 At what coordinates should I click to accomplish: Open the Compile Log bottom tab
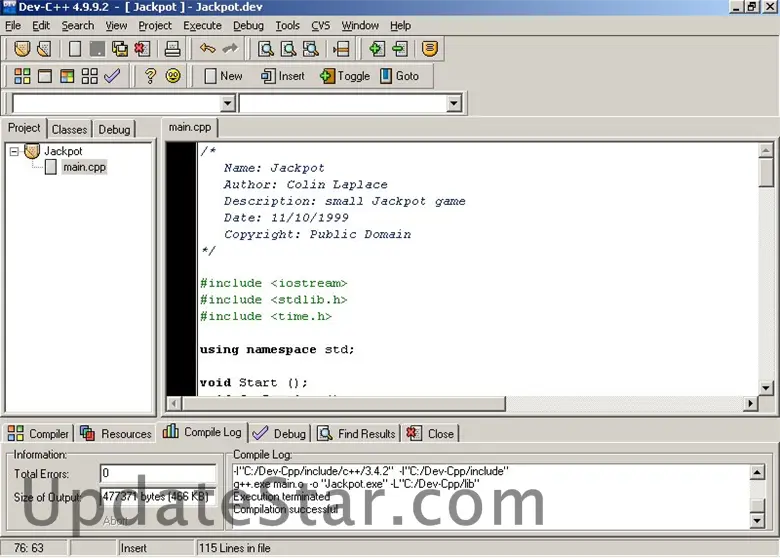pos(202,432)
